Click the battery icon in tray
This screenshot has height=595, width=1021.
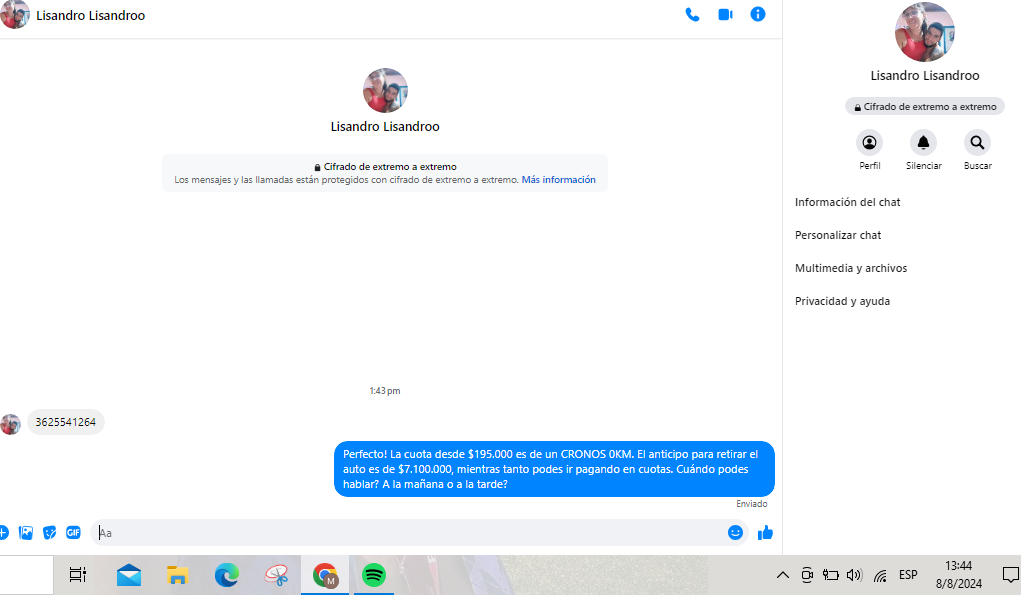pyautogui.click(x=830, y=575)
